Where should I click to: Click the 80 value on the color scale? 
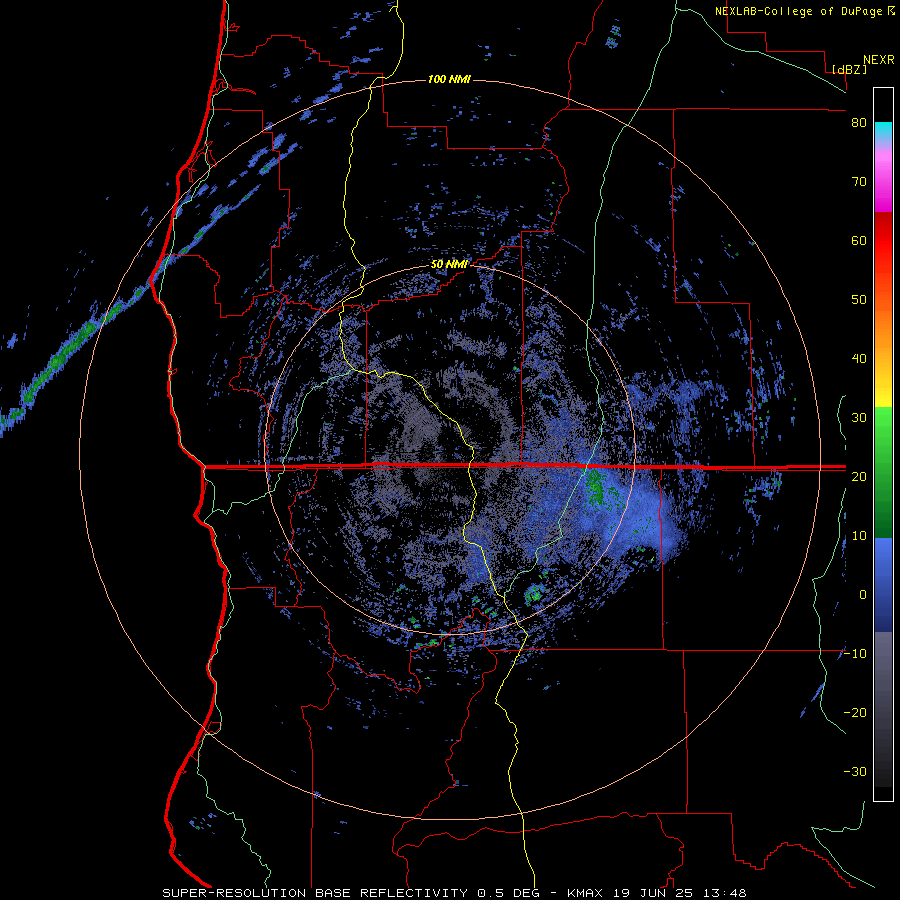pos(859,123)
